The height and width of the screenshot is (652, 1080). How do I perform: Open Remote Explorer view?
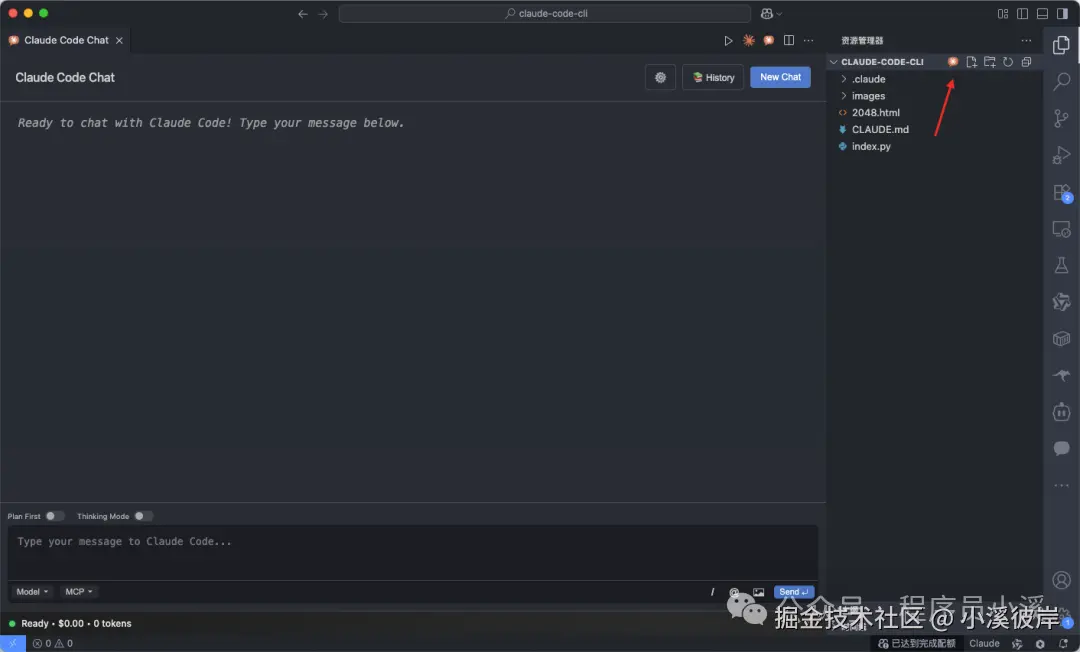tap(1061, 229)
